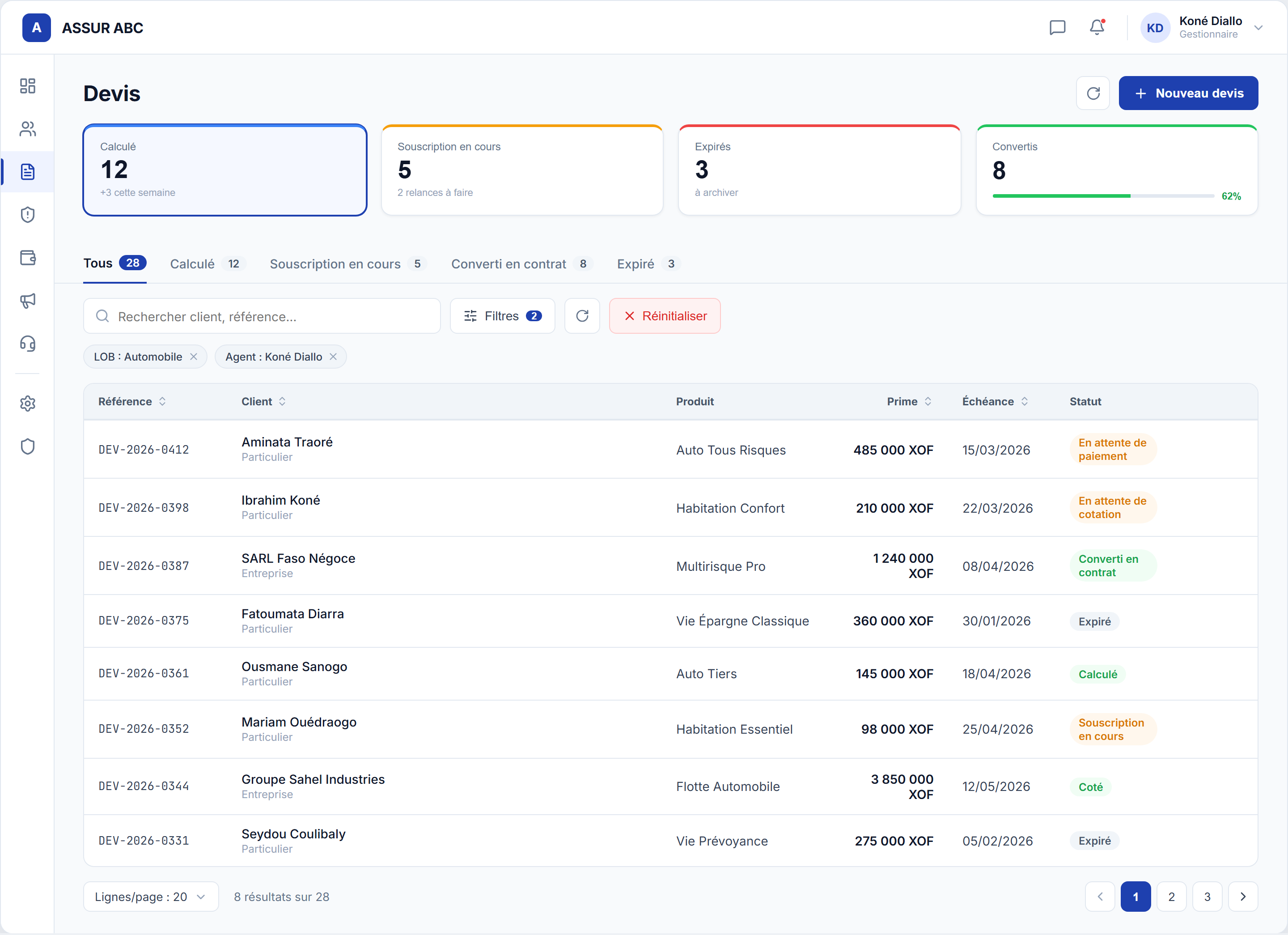The height and width of the screenshot is (935, 1288).
Task: Remove the Agent : Koné Diallo filter chip
Action: click(x=333, y=357)
